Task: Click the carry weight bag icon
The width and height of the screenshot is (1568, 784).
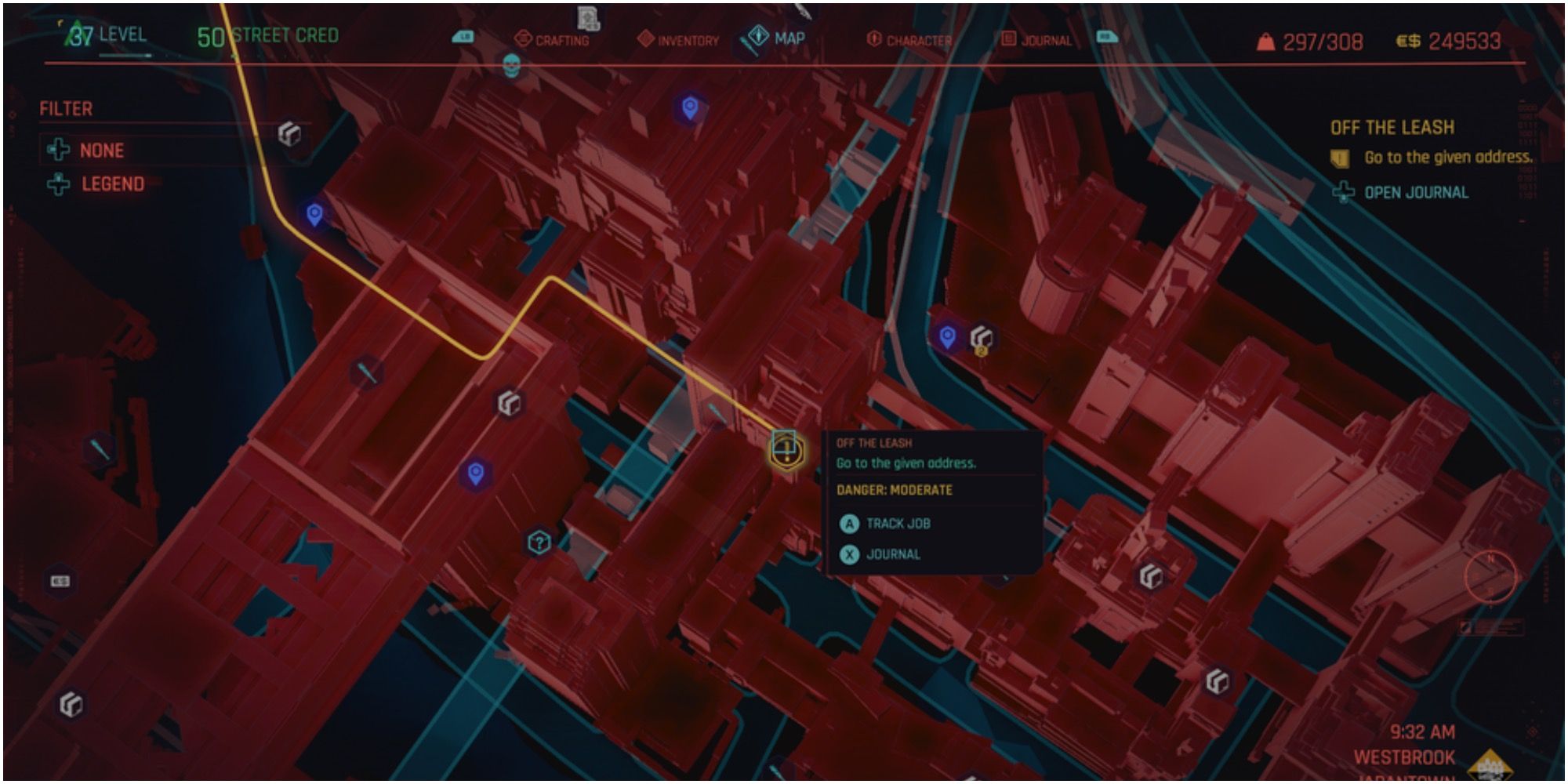Action: 1265,42
